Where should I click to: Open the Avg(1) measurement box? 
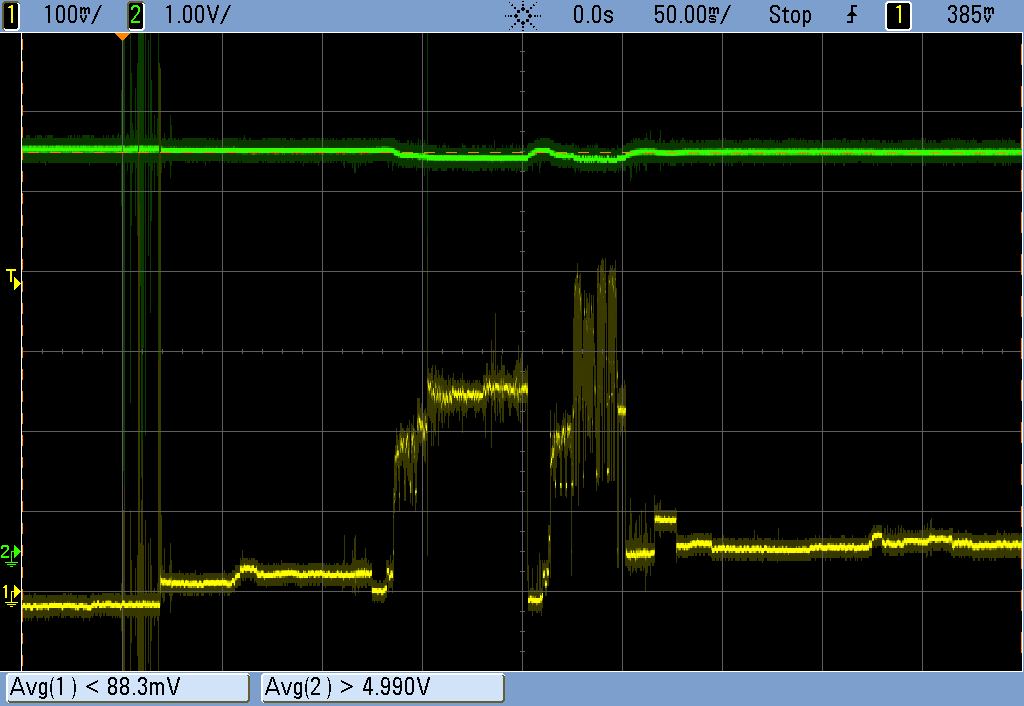tap(127, 688)
